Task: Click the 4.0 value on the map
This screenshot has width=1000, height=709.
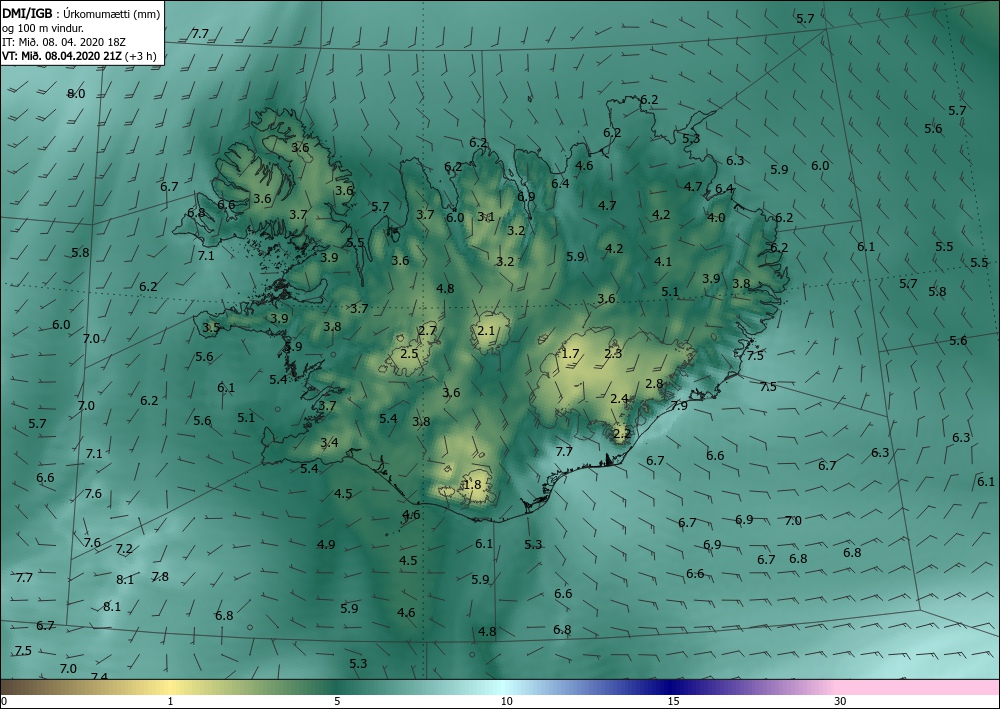Action: 716,217
